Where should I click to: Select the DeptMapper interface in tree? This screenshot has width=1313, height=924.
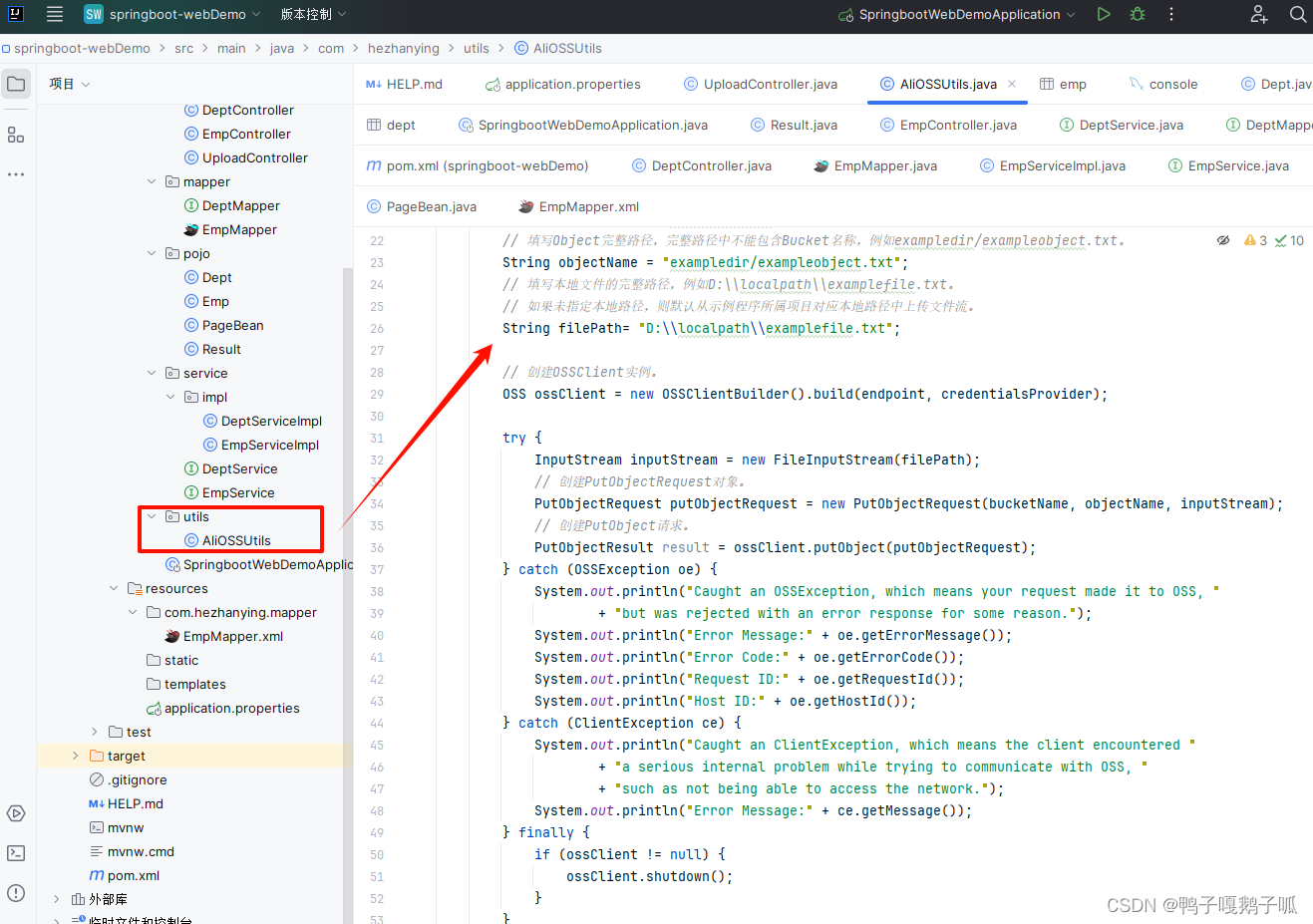(232, 205)
